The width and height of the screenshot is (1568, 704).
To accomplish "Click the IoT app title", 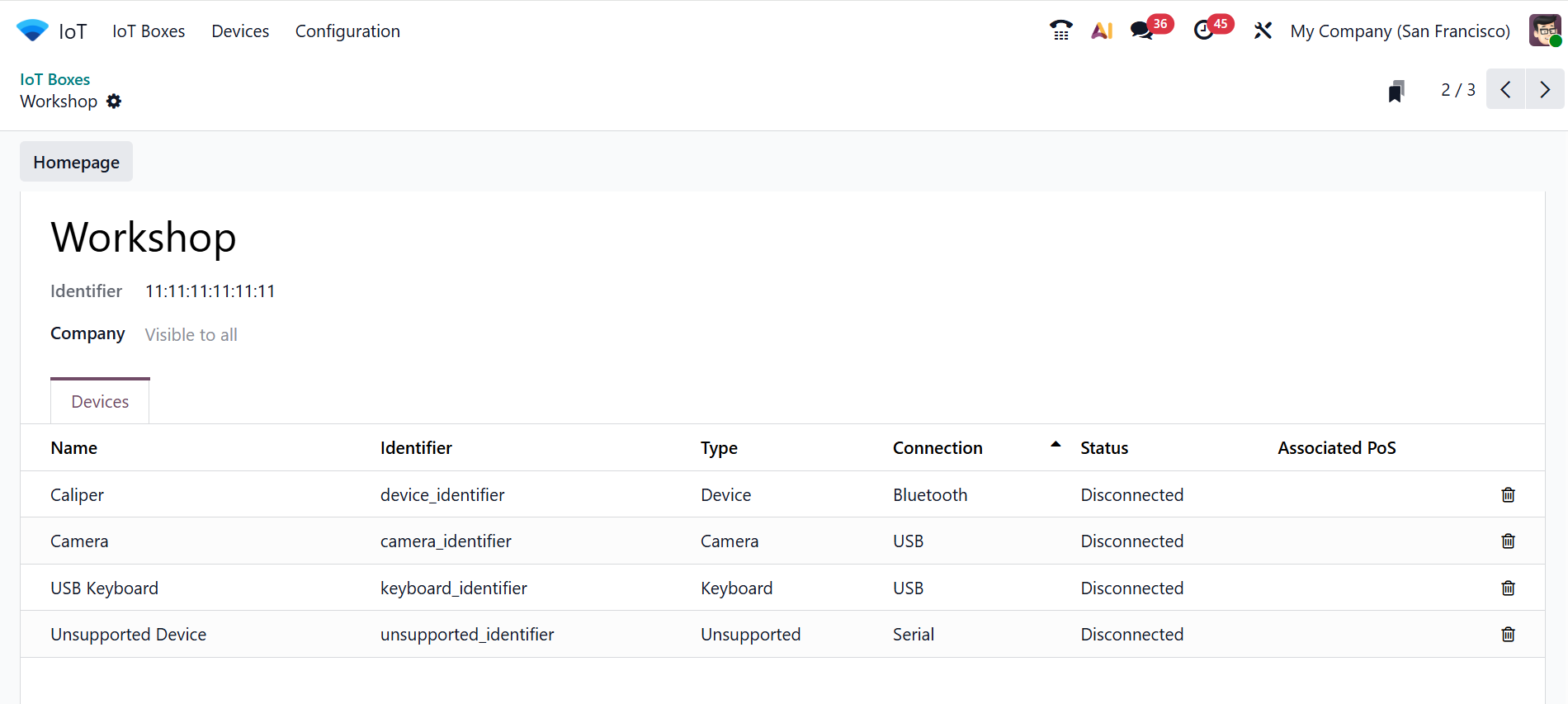I will click(x=73, y=31).
